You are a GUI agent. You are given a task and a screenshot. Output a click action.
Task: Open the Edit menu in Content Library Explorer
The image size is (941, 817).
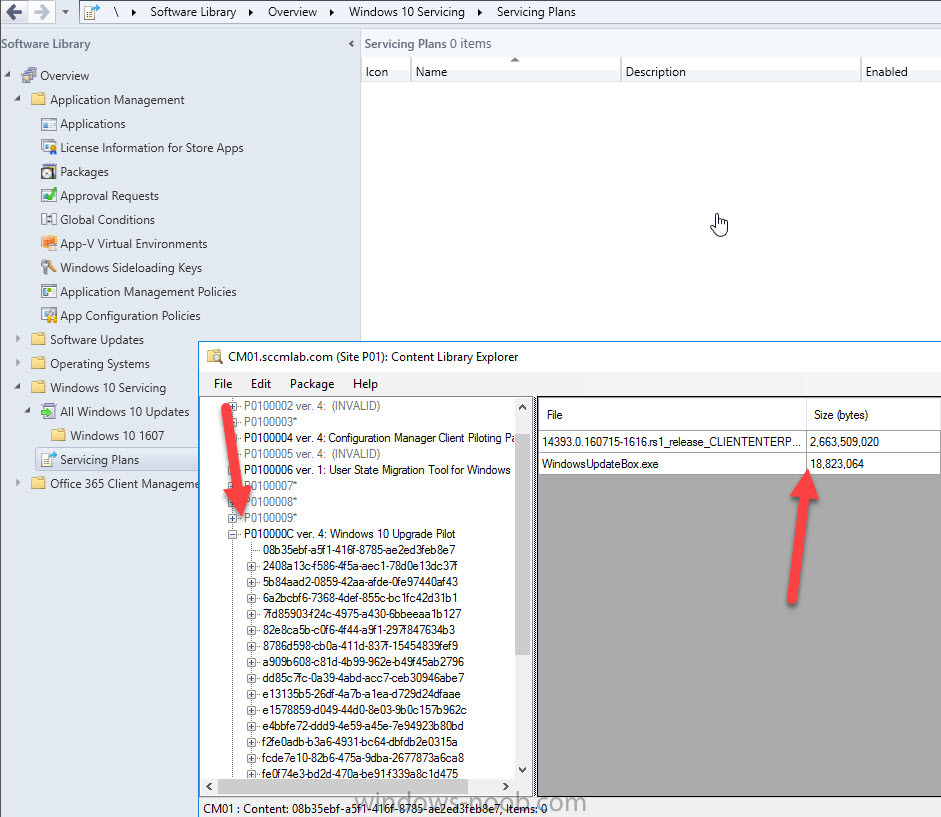[260, 384]
